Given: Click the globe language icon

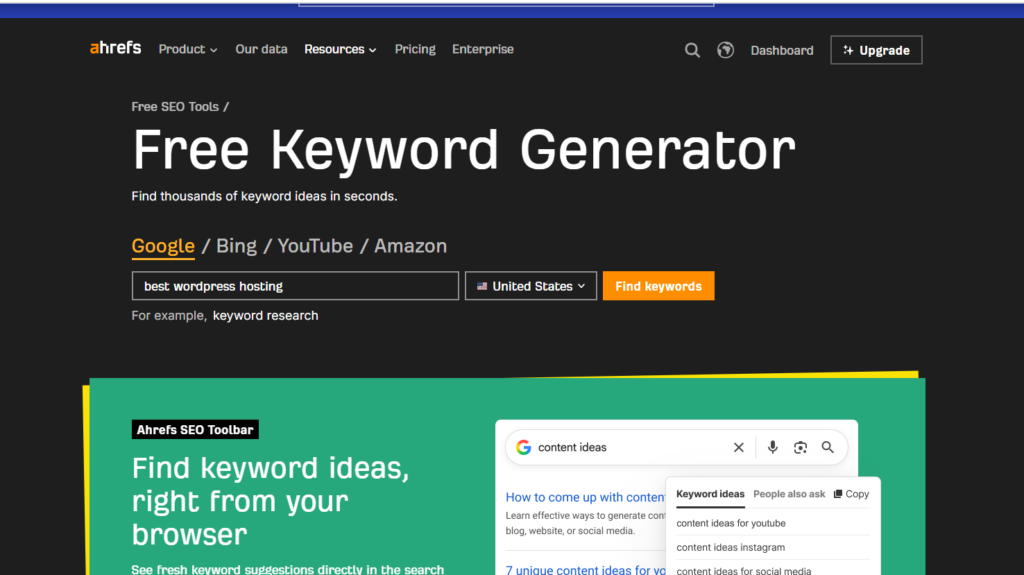Looking at the screenshot, I should [725, 50].
